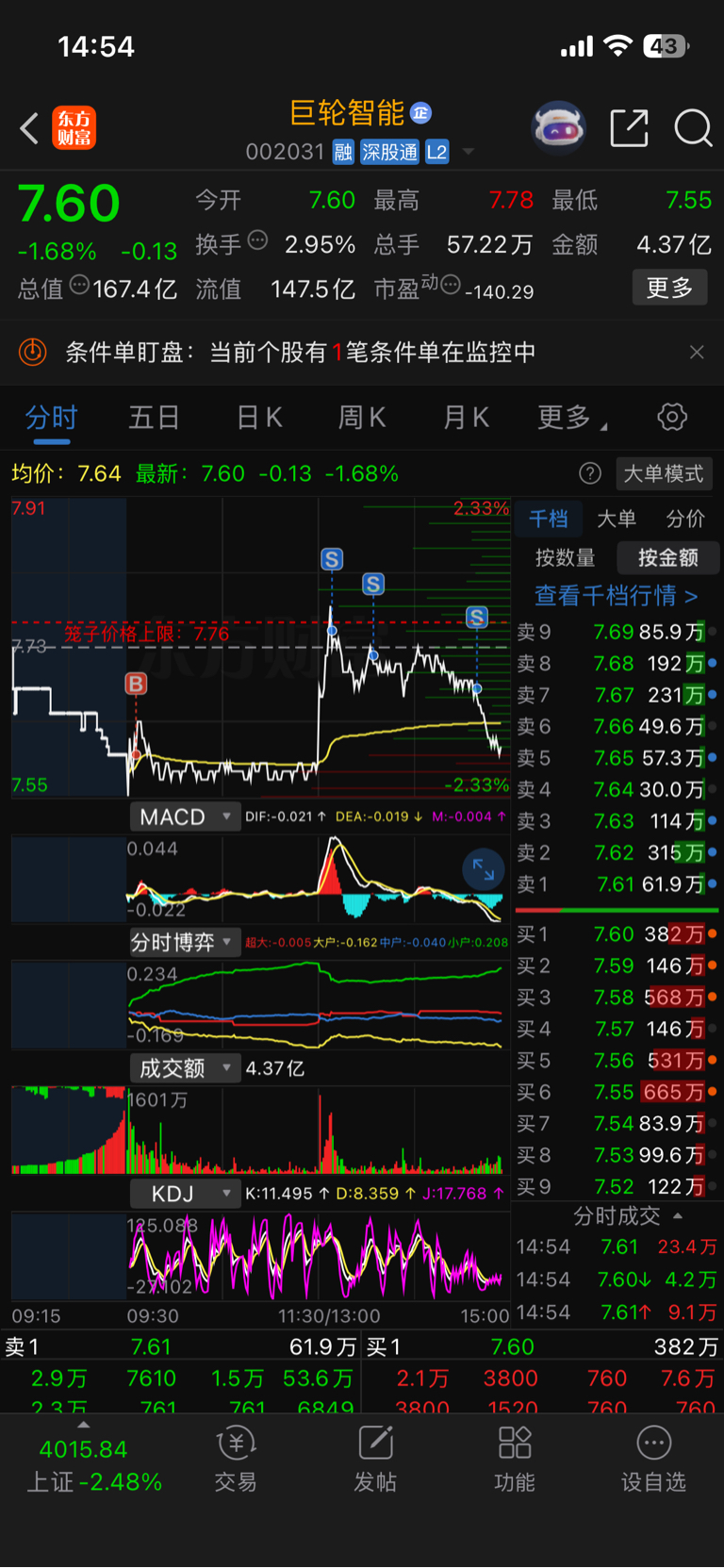
Task: Tap the question mark help icon
Action: [x=590, y=473]
